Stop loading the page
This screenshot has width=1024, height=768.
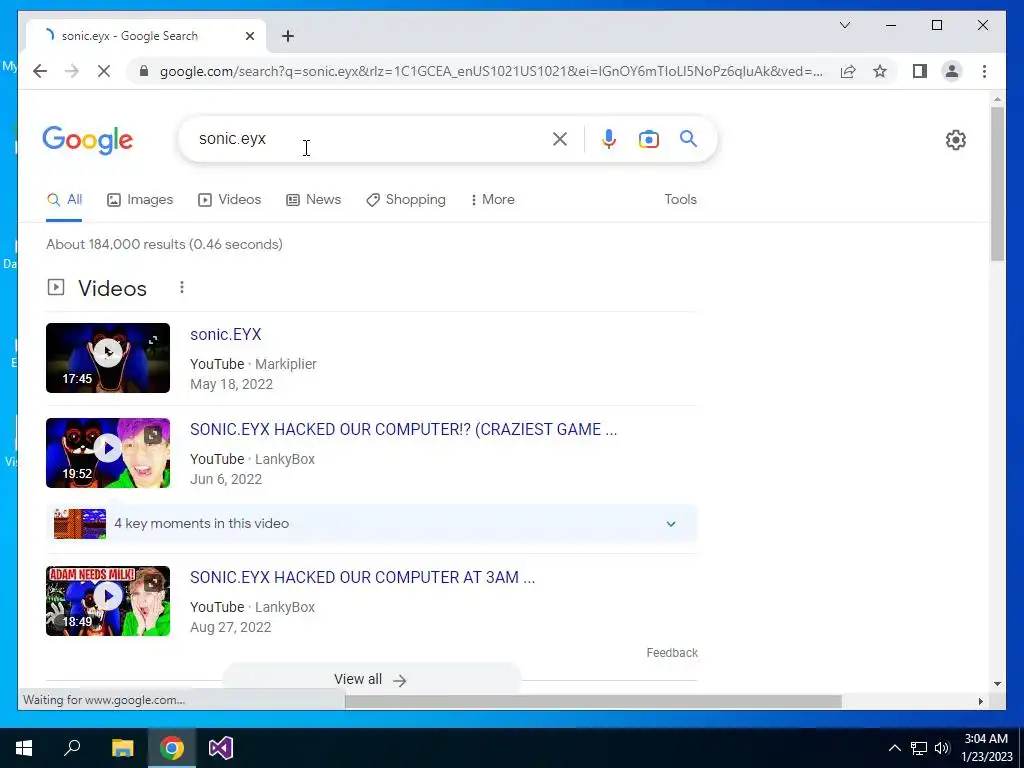(x=104, y=71)
